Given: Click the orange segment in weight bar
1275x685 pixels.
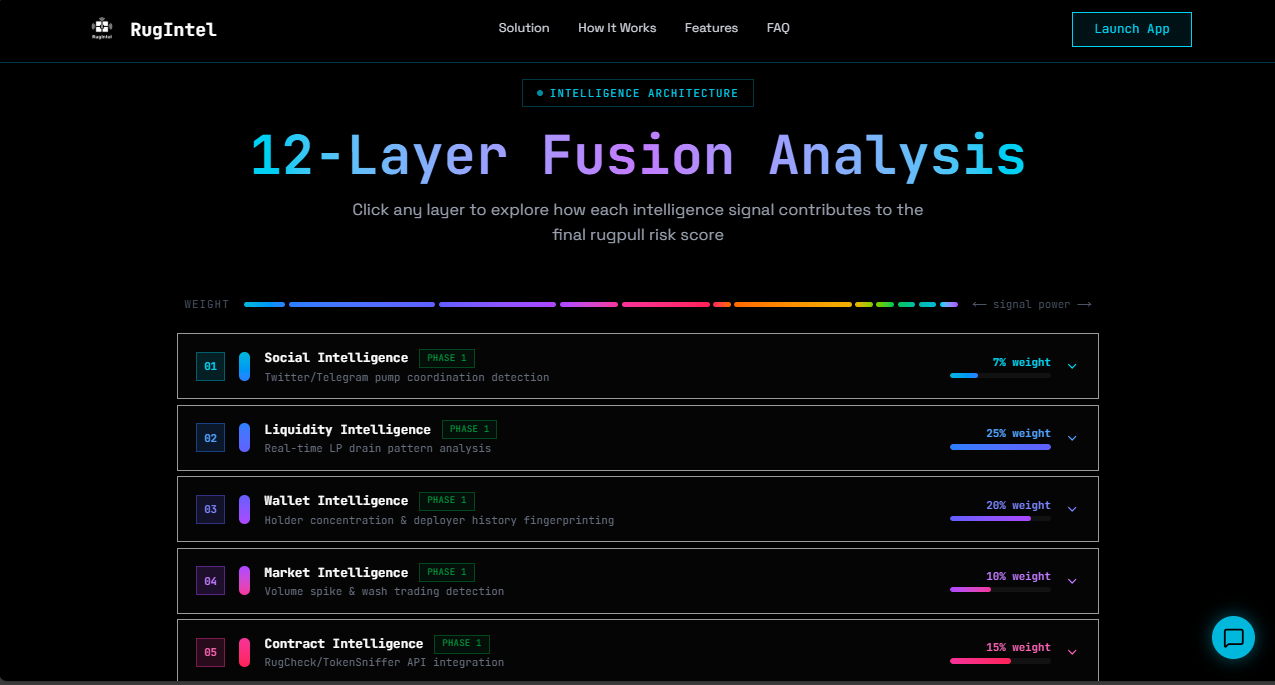Looking at the screenshot, I should tap(792, 304).
